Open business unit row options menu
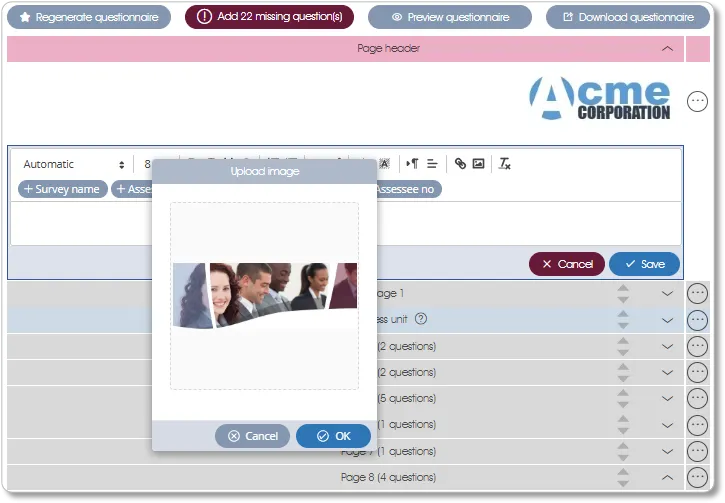725x503 pixels. 697,320
